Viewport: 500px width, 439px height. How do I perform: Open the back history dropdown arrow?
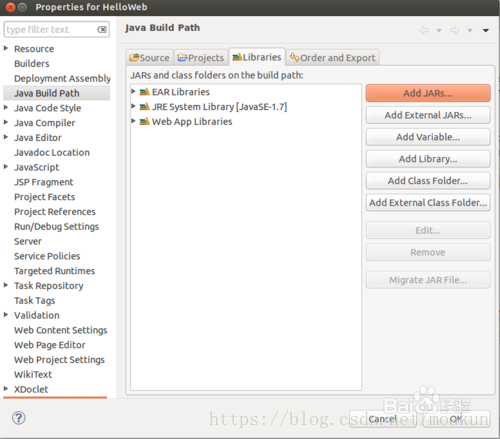coord(439,31)
